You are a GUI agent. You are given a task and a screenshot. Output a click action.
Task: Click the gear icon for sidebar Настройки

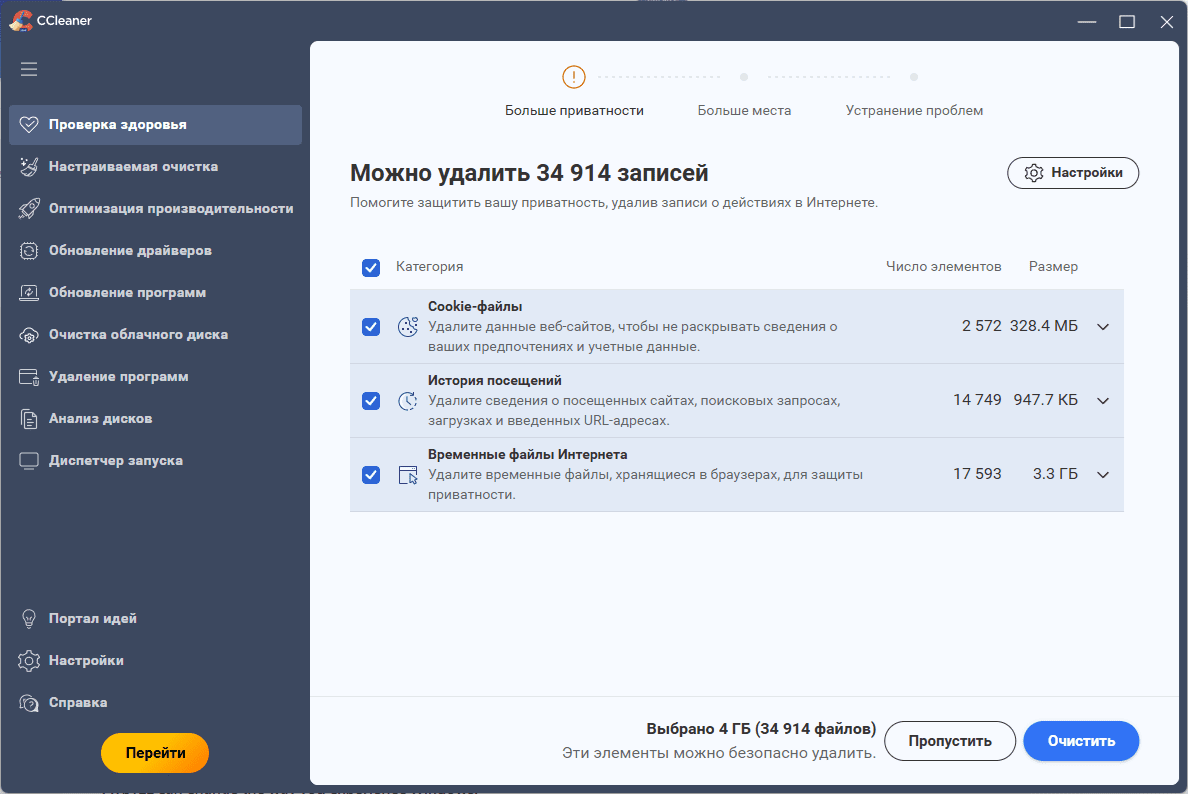click(29, 661)
